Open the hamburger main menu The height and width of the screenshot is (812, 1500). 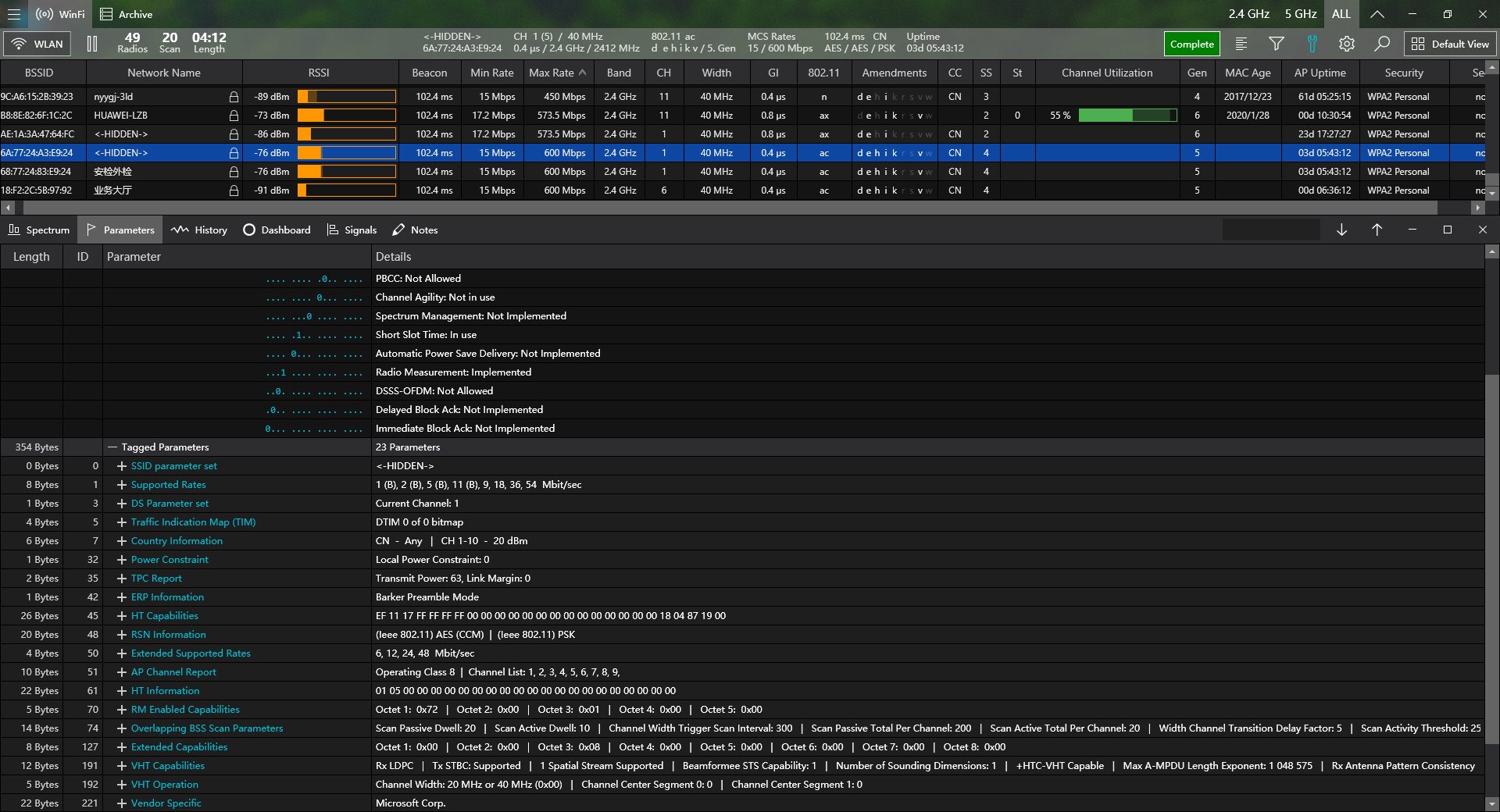[x=14, y=14]
